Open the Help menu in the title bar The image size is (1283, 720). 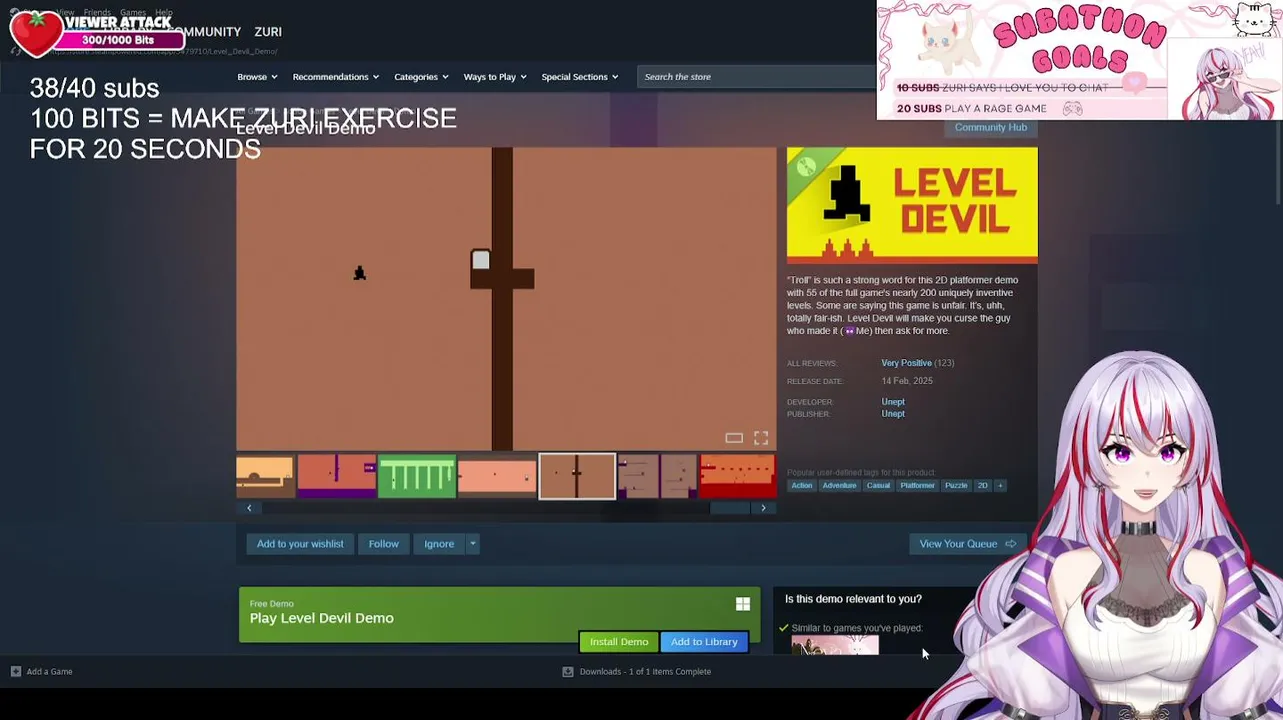(164, 13)
